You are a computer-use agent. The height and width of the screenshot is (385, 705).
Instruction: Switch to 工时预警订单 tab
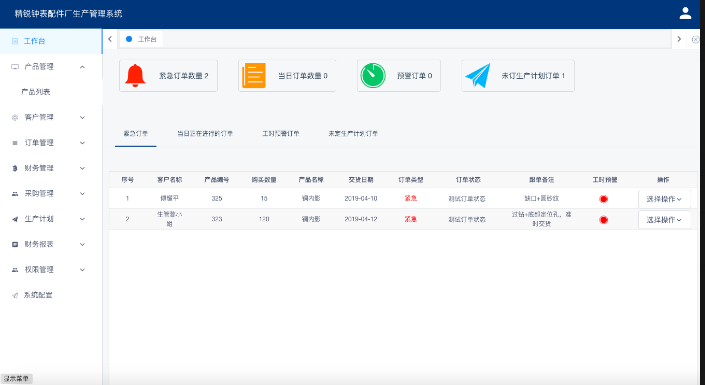(x=281, y=134)
